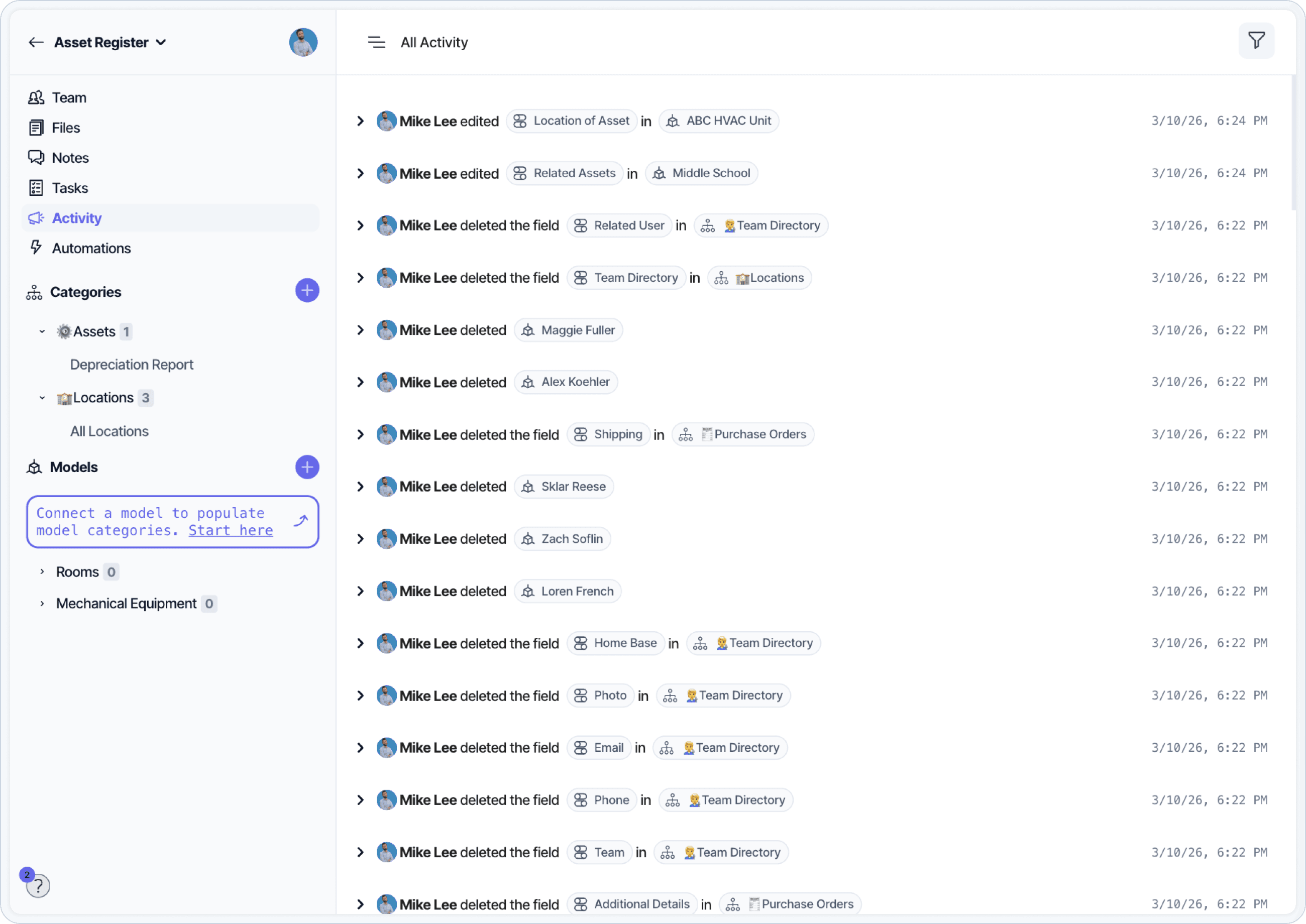Click the user profile avatar
The width and height of the screenshot is (1306, 924).
pos(303,43)
